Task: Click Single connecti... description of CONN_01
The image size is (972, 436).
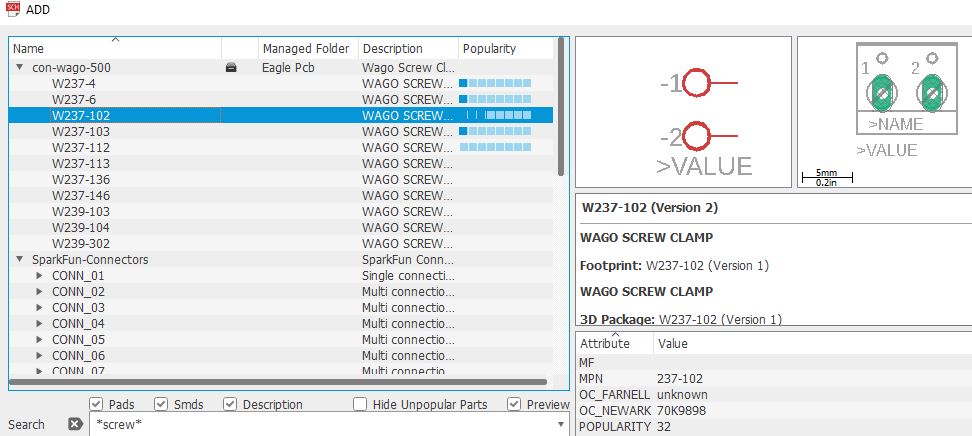Action: [408, 275]
